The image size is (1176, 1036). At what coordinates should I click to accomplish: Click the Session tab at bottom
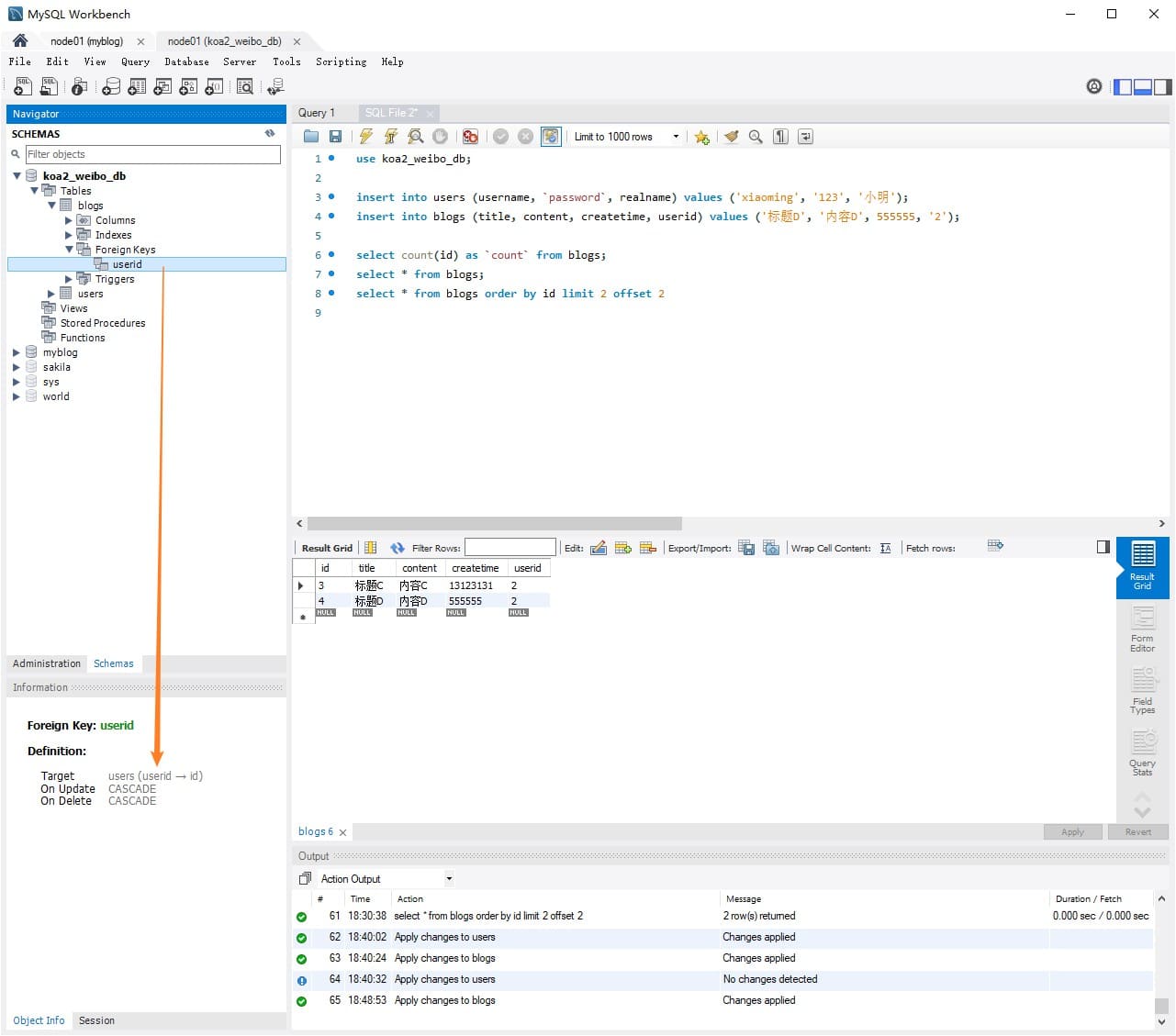pos(96,1020)
